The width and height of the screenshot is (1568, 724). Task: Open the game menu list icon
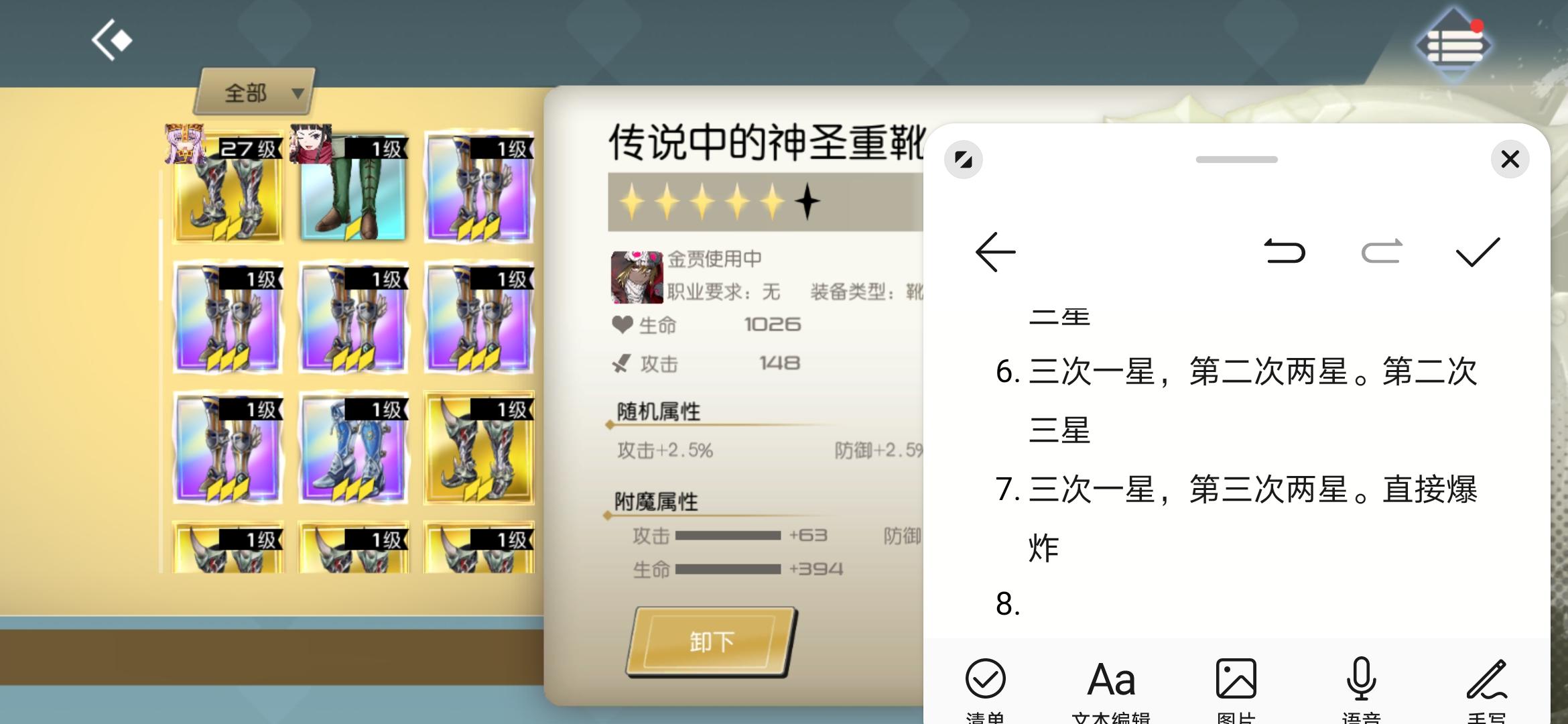point(1453,46)
